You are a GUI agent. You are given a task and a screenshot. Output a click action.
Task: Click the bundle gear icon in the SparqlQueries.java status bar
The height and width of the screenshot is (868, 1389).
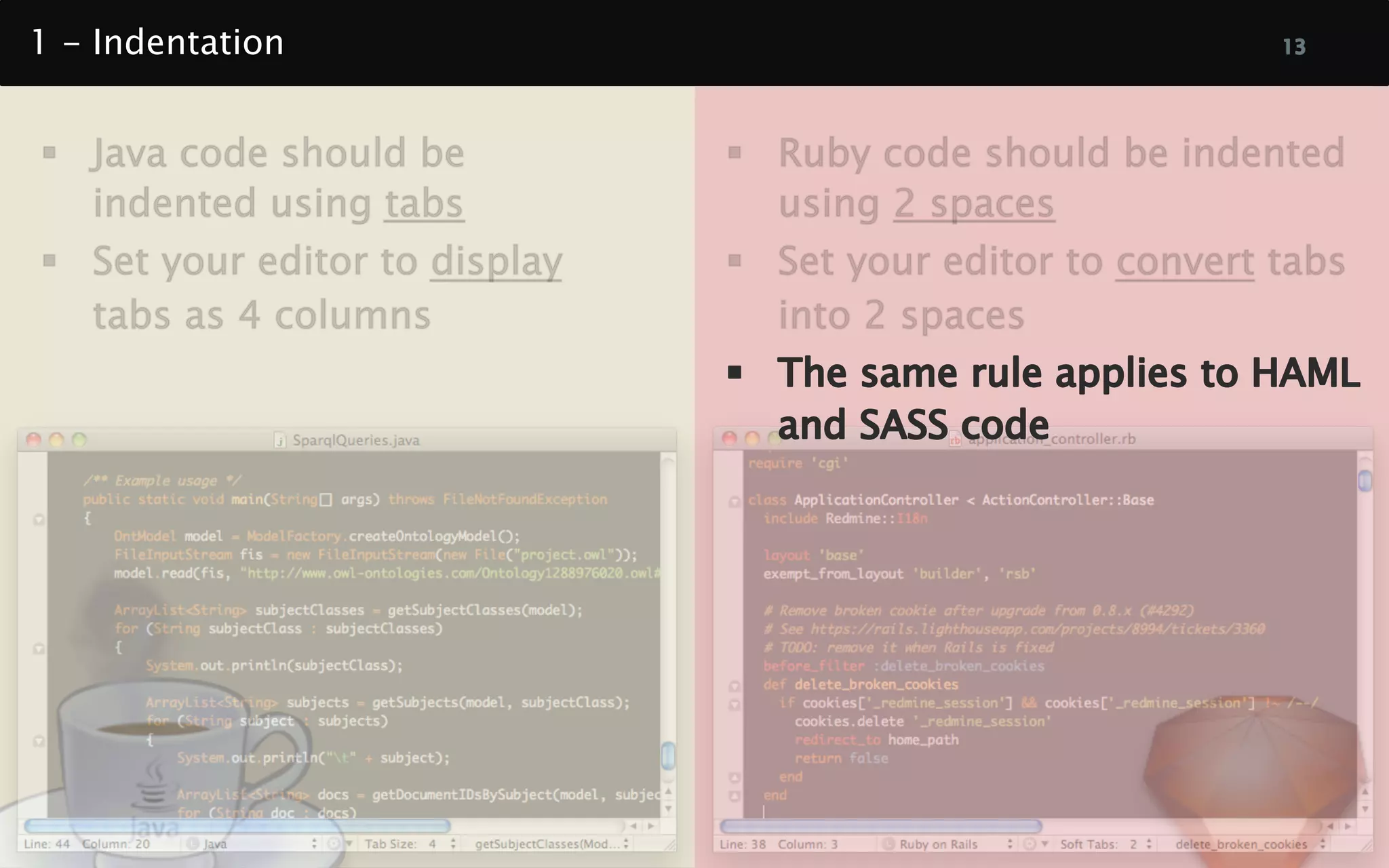click(x=335, y=844)
